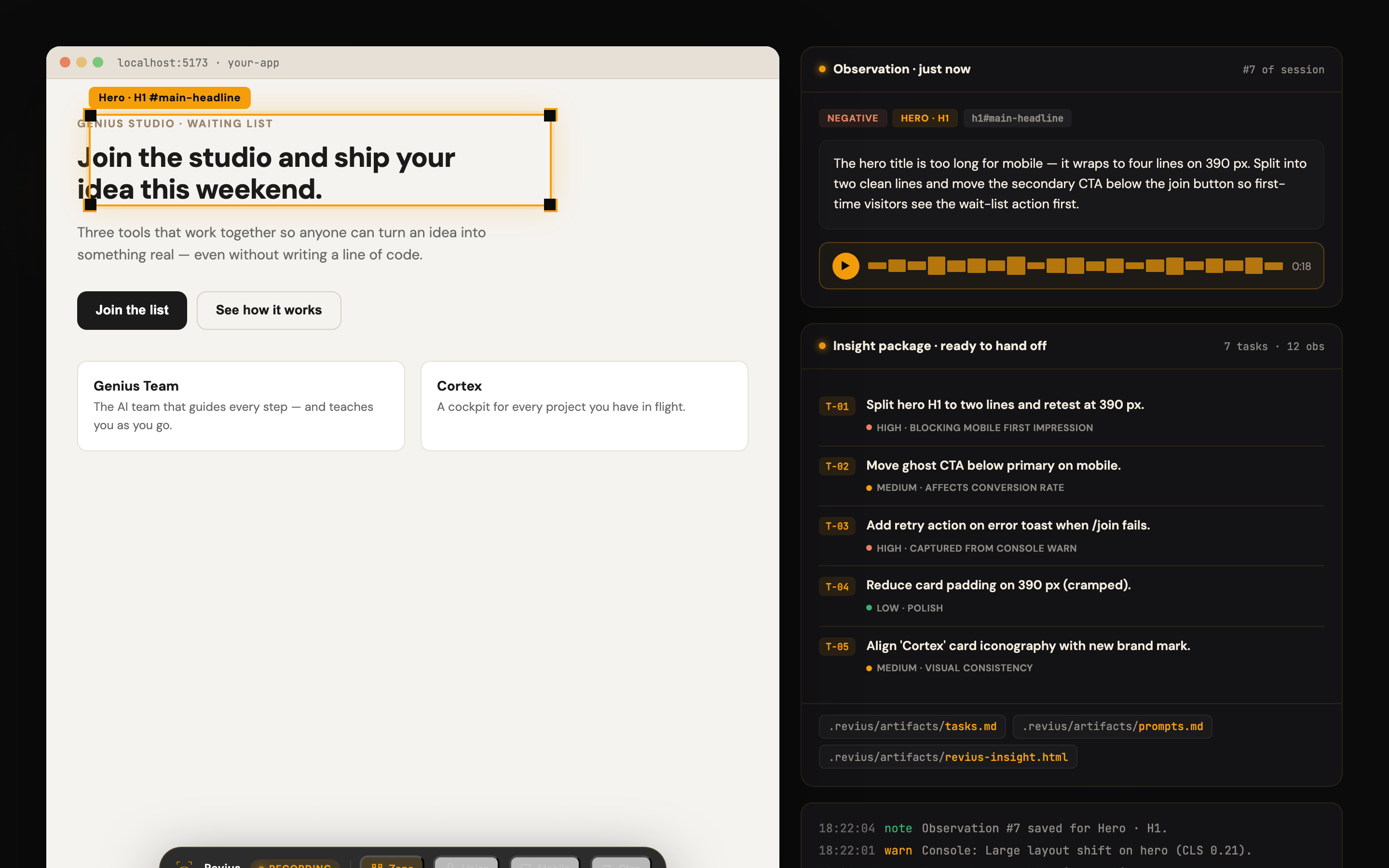
Task: Click the h1#main-headline selector chip
Action: 1017,118
